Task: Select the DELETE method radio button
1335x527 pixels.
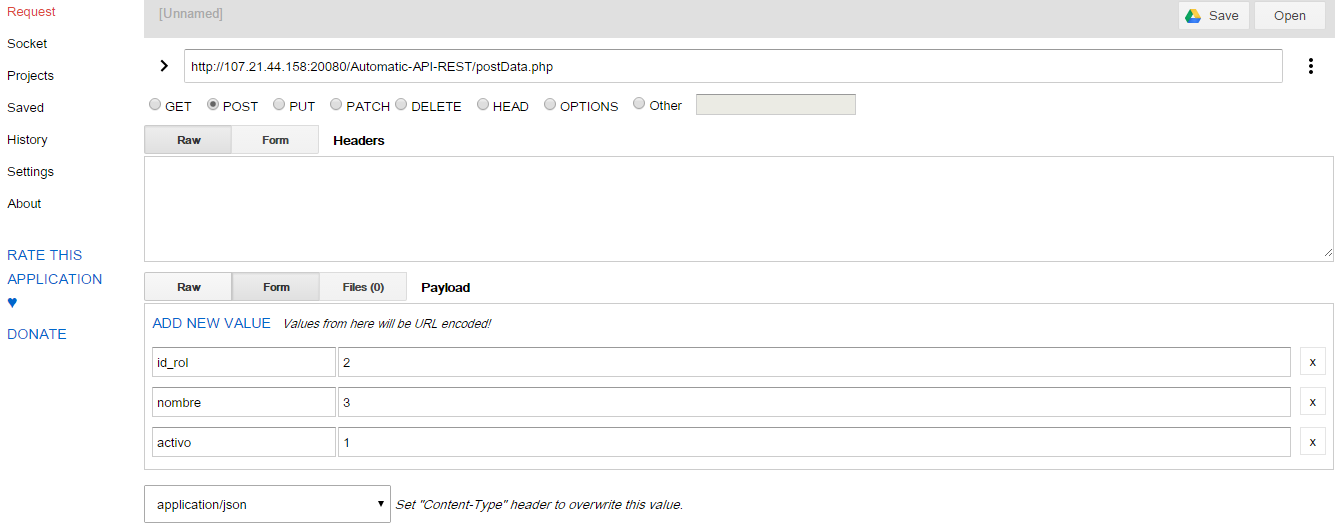Action: click(401, 104)
